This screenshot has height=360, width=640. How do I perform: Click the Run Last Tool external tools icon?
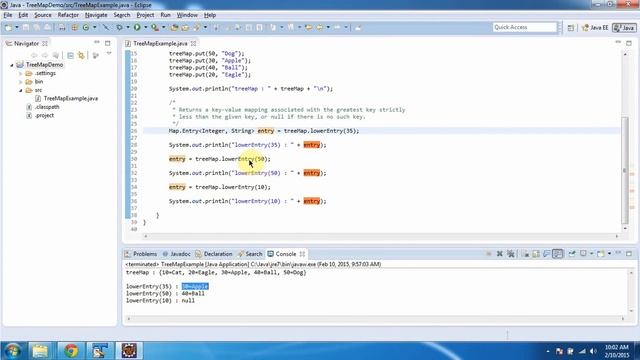(x=155, y=27)
